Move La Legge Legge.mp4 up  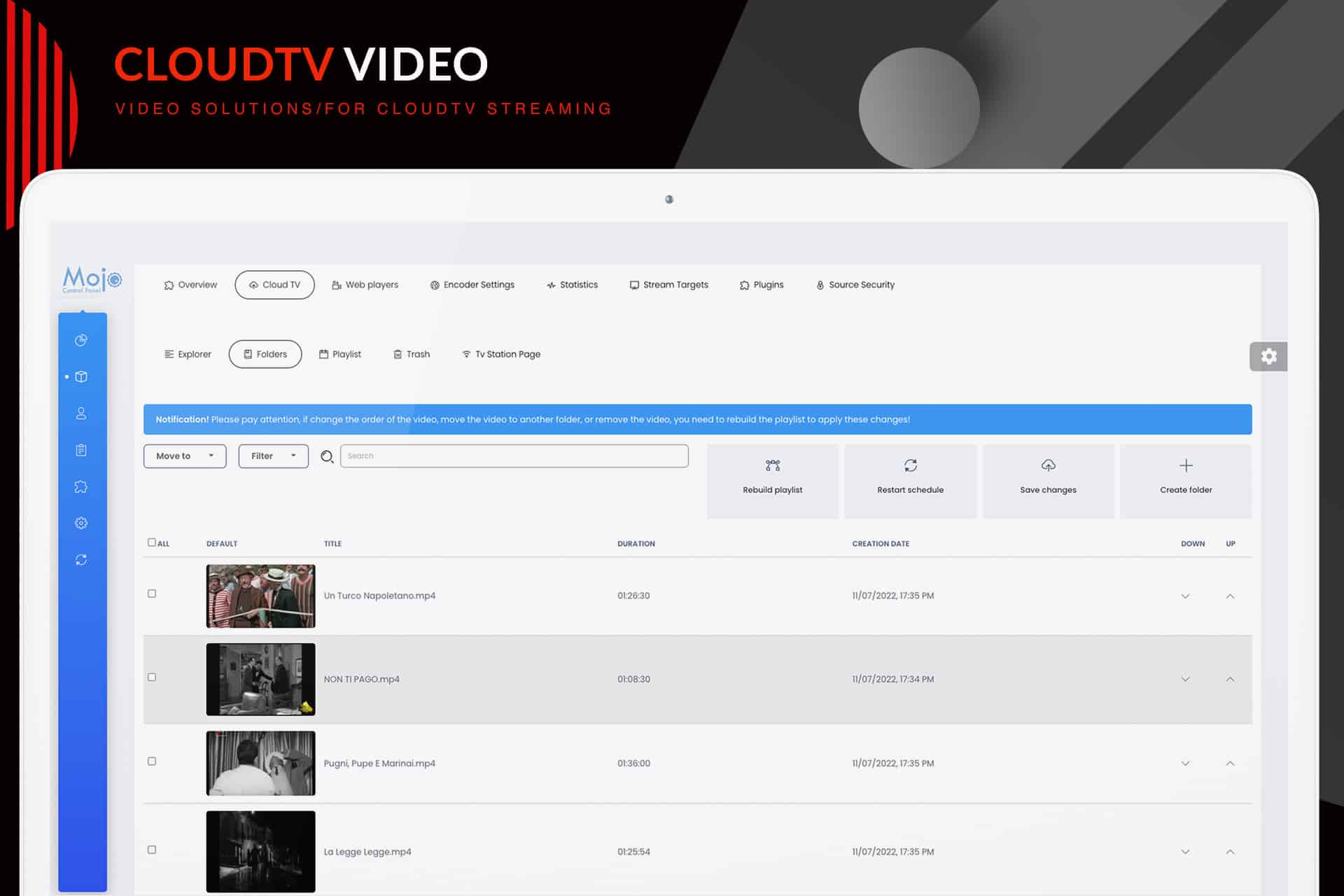click(x=1230, y=852)
